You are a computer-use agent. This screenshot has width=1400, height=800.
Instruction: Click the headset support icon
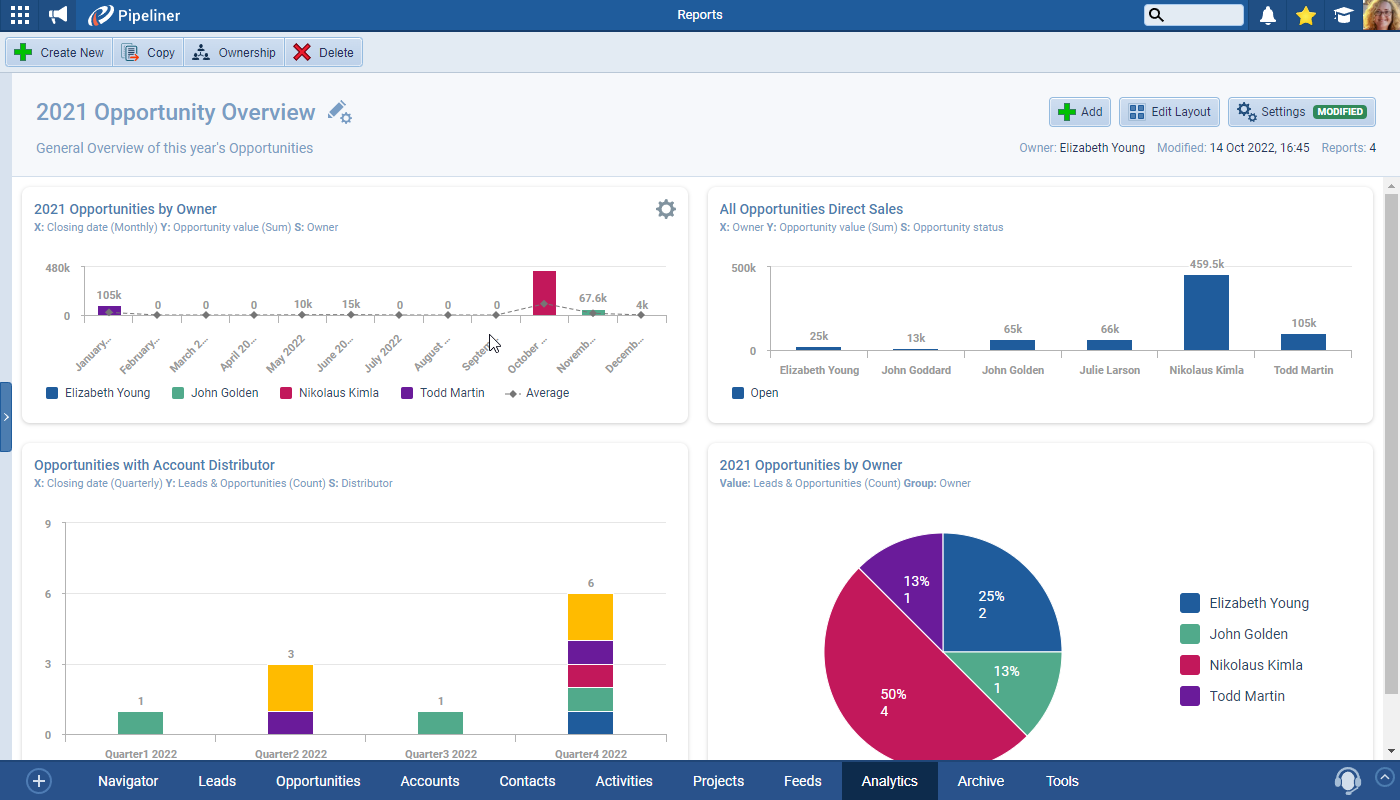coord(1347,781)
